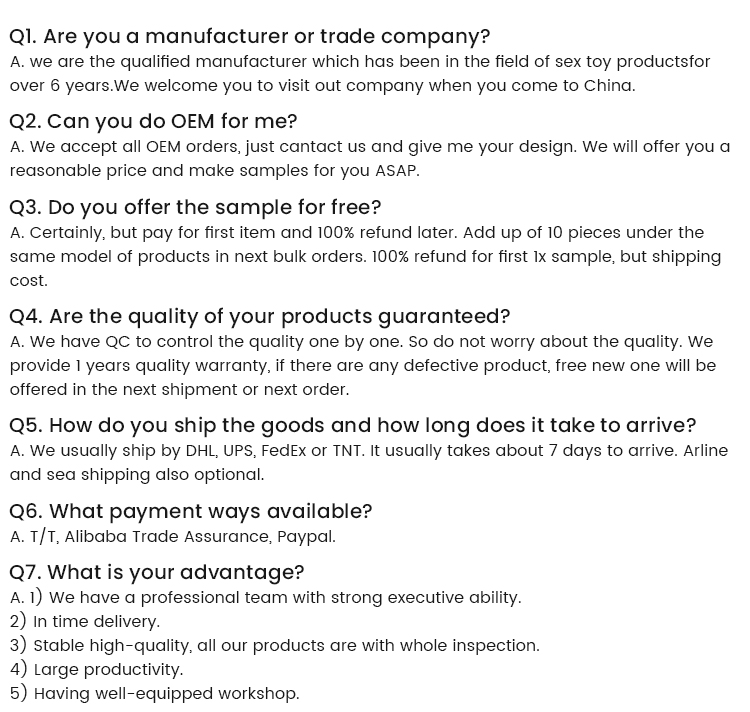Click the word 'Paypal' in the payment answer
Screen dimensions: 750x712
306,537
